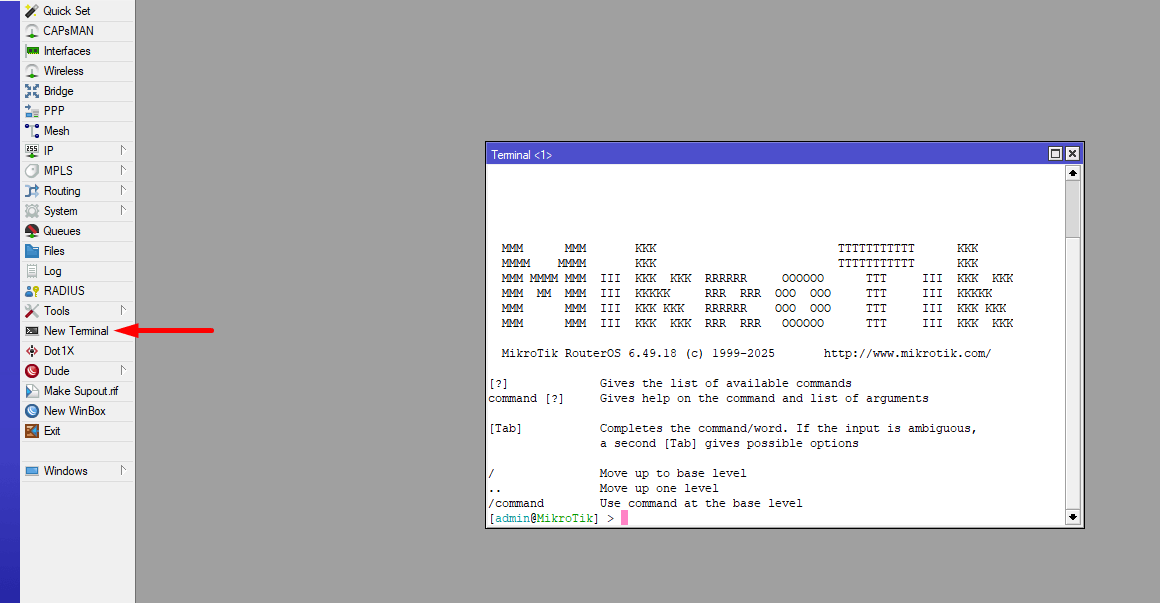
Task: Click the CAPsMAN antenna icon
Action: tap(32, 31)
